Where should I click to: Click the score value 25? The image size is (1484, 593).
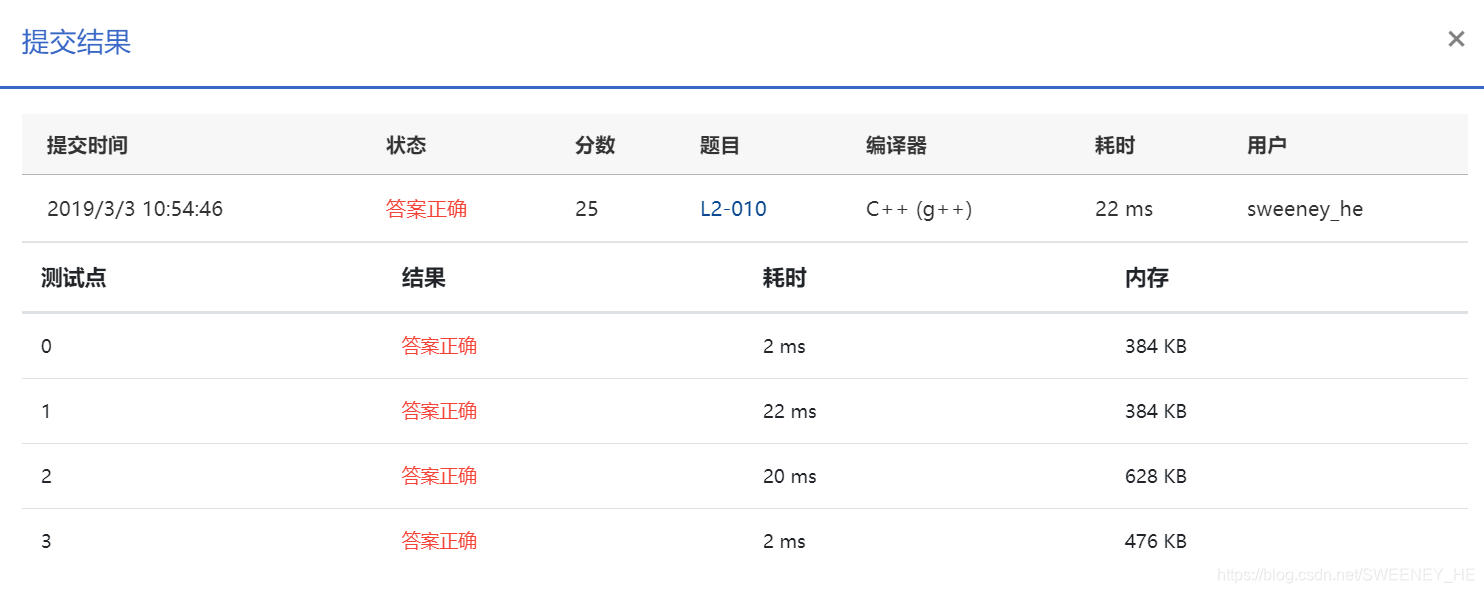tap(587, 209)
